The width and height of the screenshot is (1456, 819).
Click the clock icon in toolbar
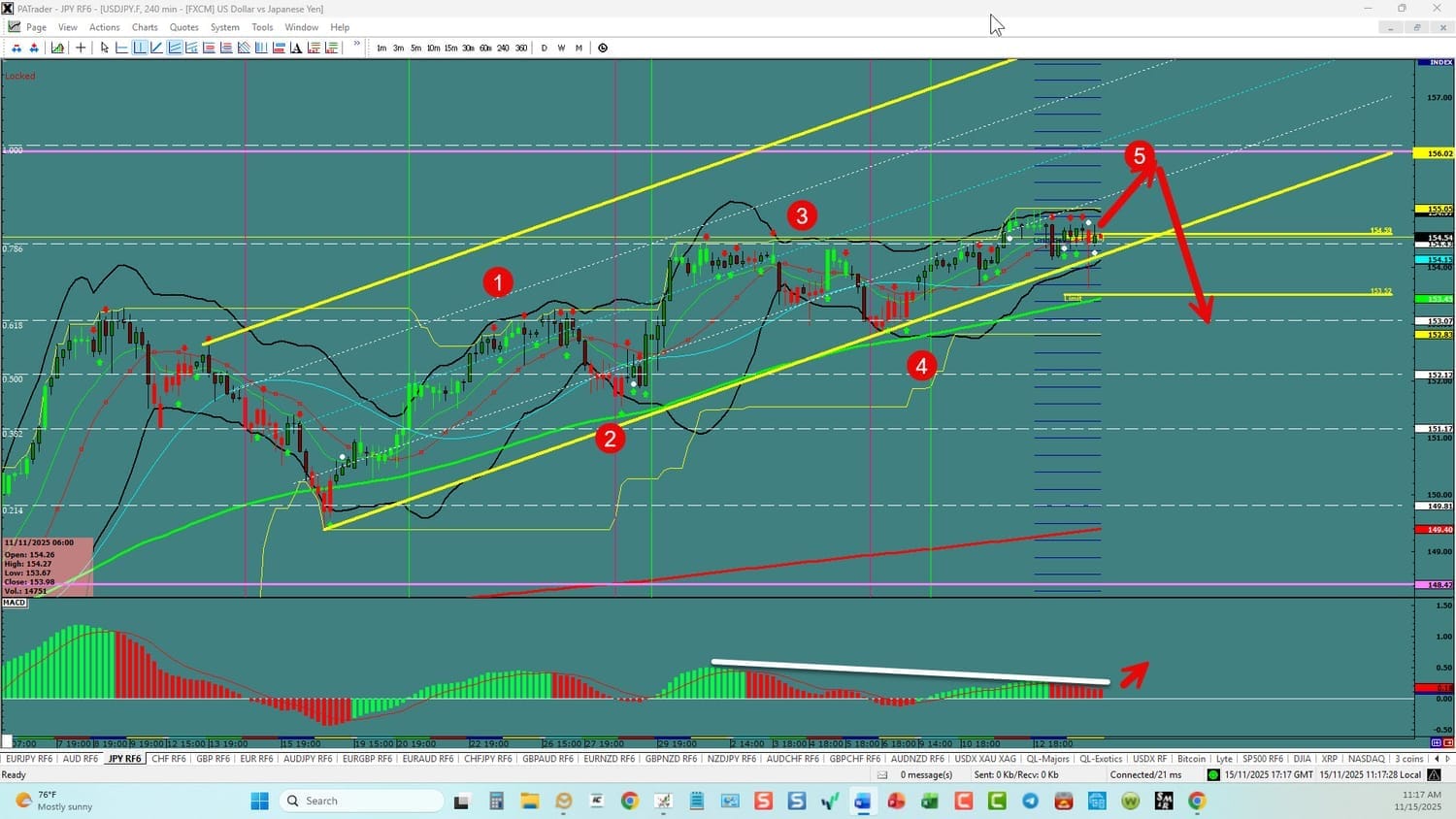603,48
